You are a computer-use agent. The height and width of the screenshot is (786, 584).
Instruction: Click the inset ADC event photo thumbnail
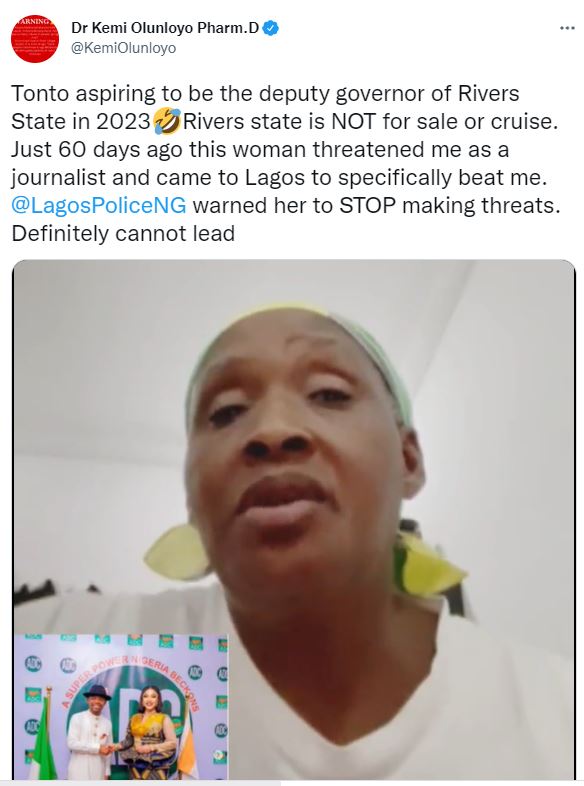click(120, 706)
